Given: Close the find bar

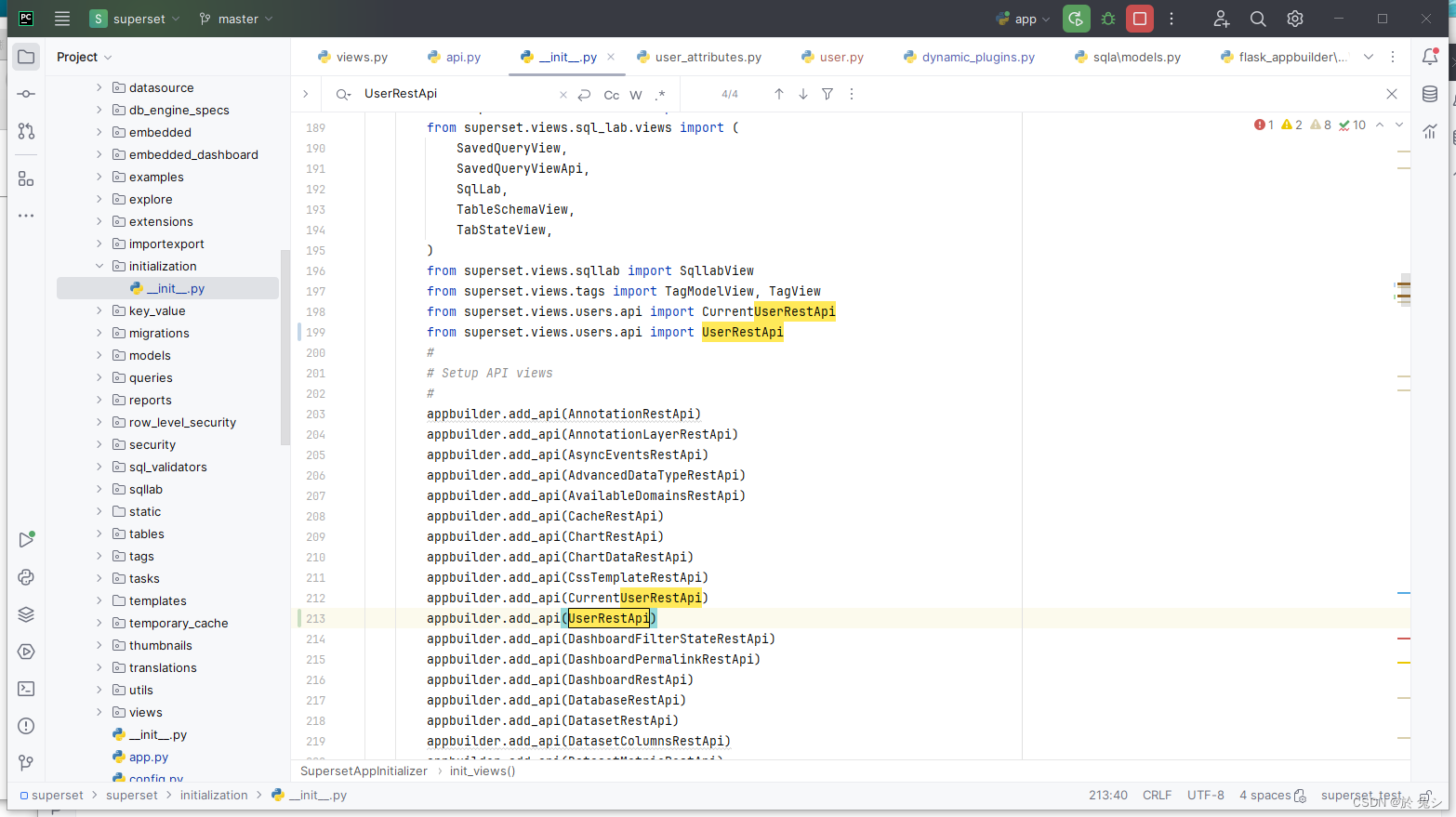Looking at the screenshot, I should tap(1392, 94).
